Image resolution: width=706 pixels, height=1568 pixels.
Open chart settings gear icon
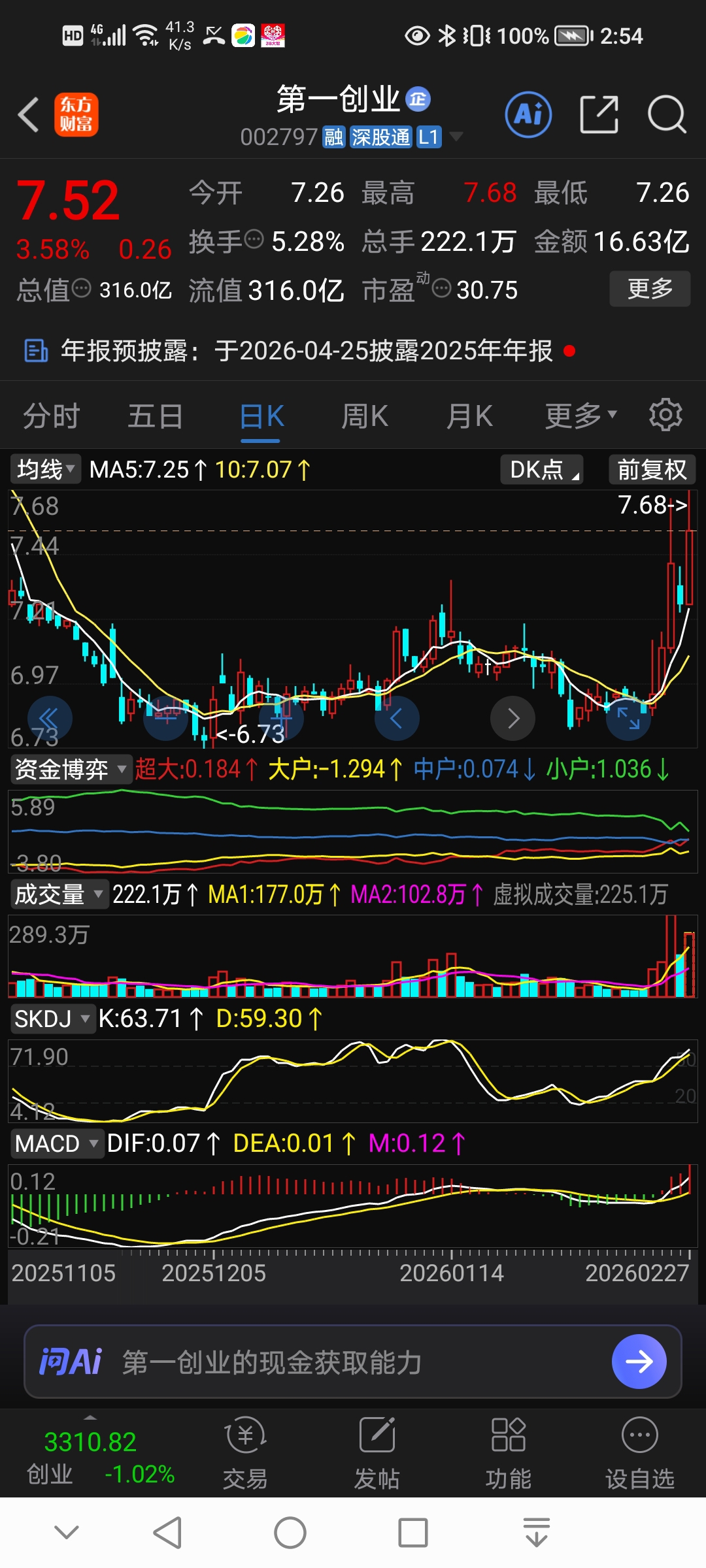[665, 414]
